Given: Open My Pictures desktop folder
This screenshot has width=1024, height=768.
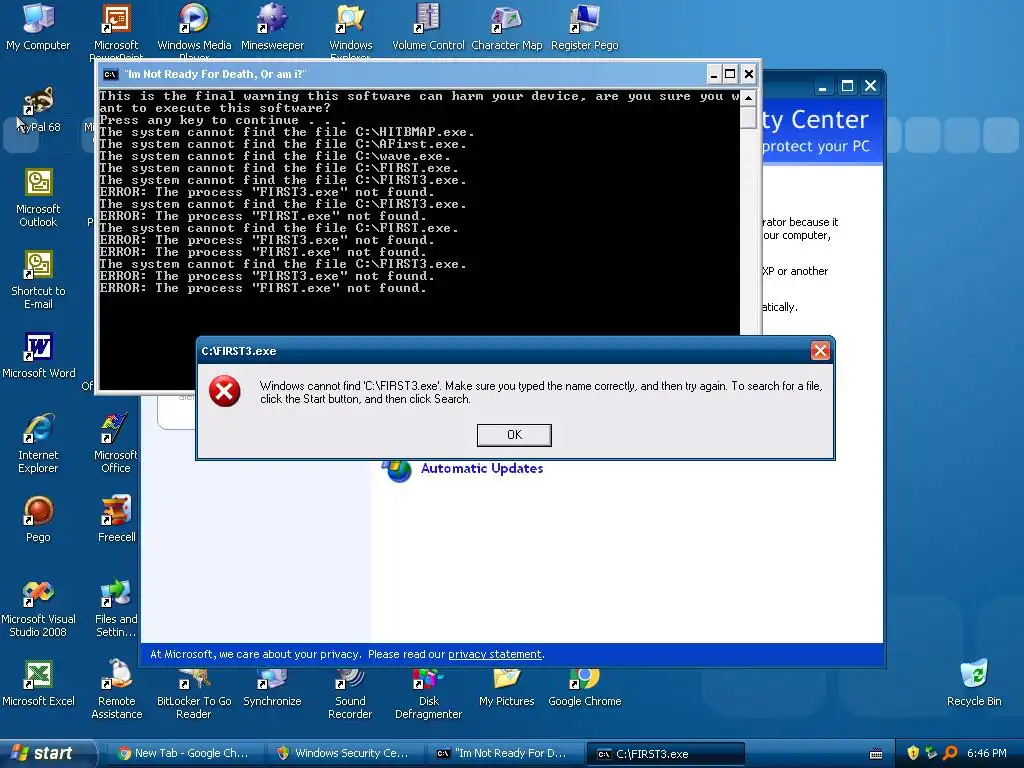Looking at the screenshot, I should [x=507, y=688].
